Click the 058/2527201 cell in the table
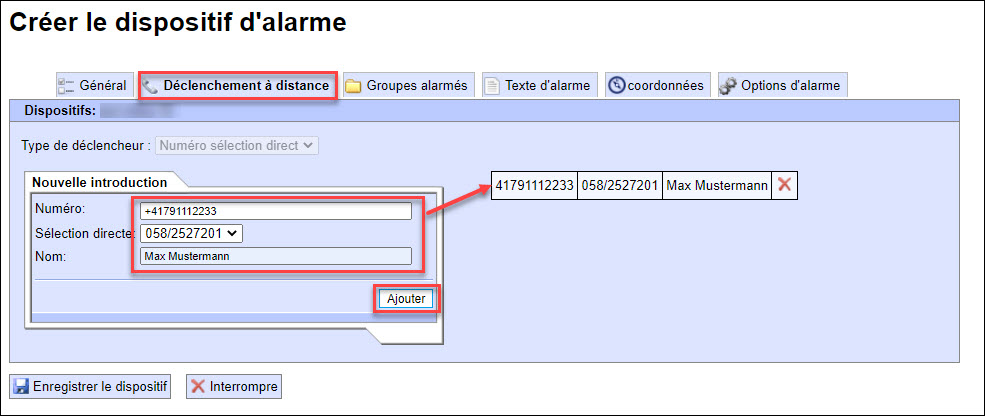Screen dimensions: 985x416 click(x=619, y=185)
